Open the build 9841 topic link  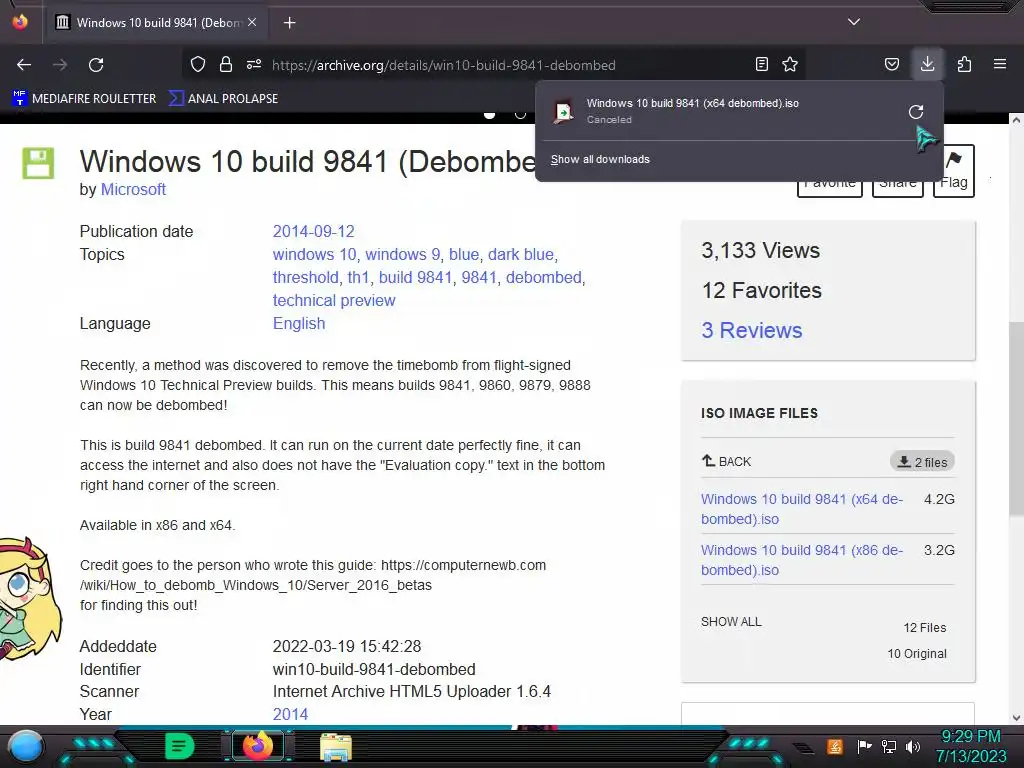415,278
